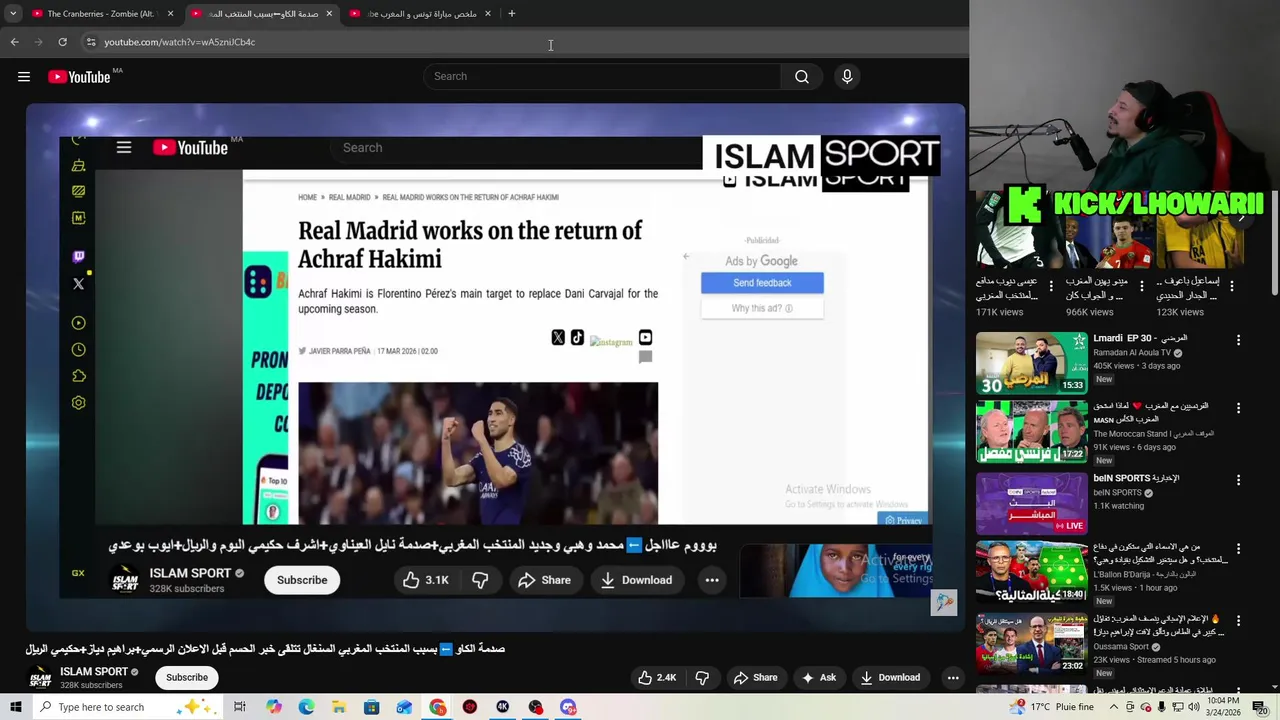This screenshot has height=720, width=1280.
Task: Go to the YouTube home logo
Action: tap(79, 77)
